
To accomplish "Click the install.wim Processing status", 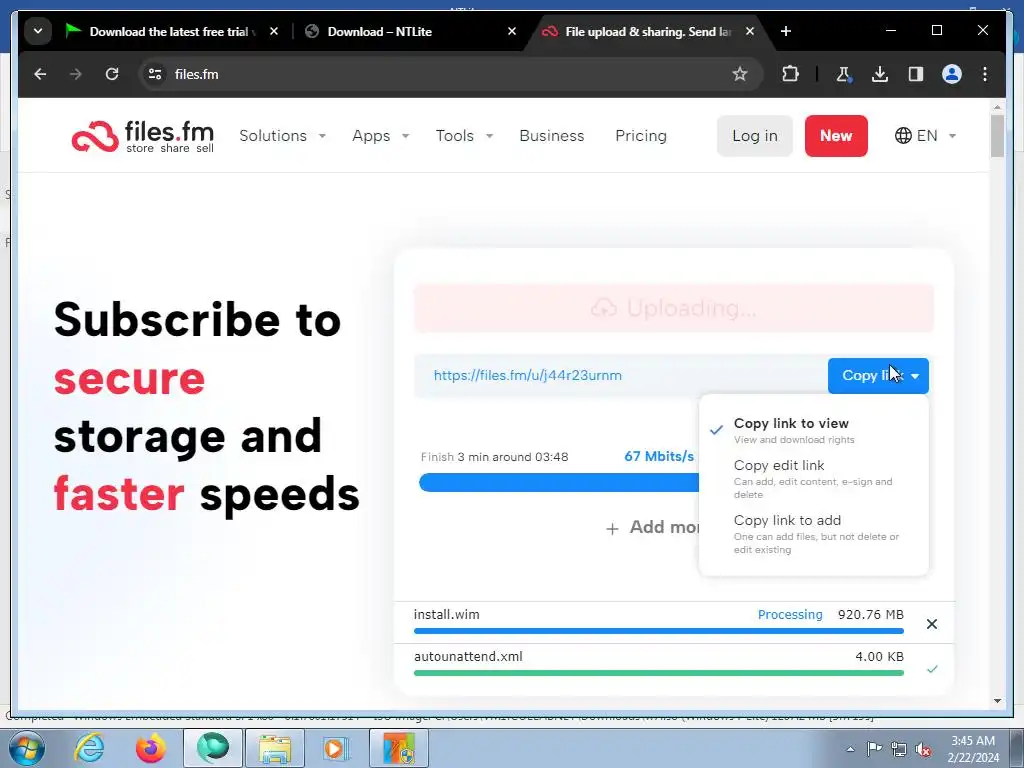I will pyautogui.click(x=790, y=615).
